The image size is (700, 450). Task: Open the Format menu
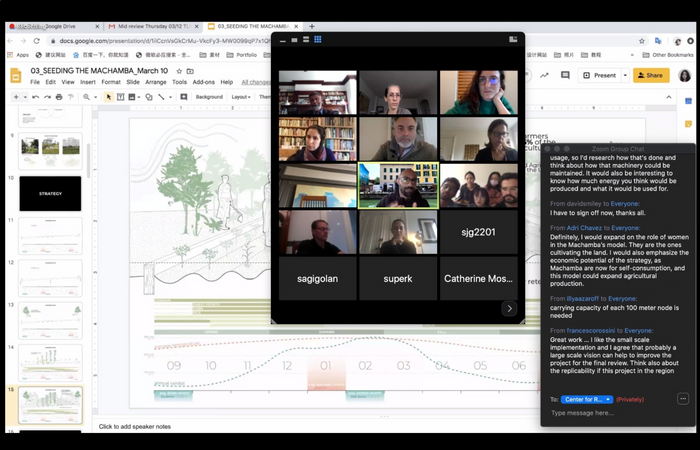click(111, 82)
